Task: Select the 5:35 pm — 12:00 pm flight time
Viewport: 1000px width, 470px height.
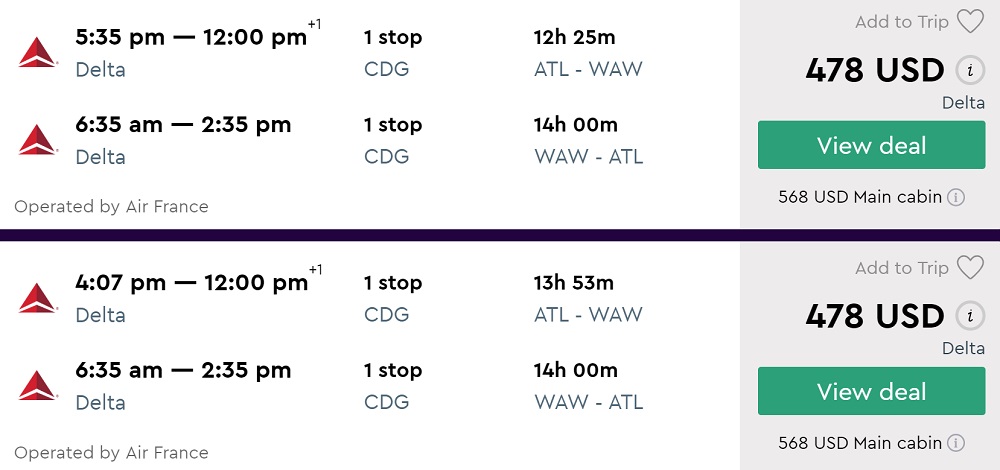Action: point(191,38)
